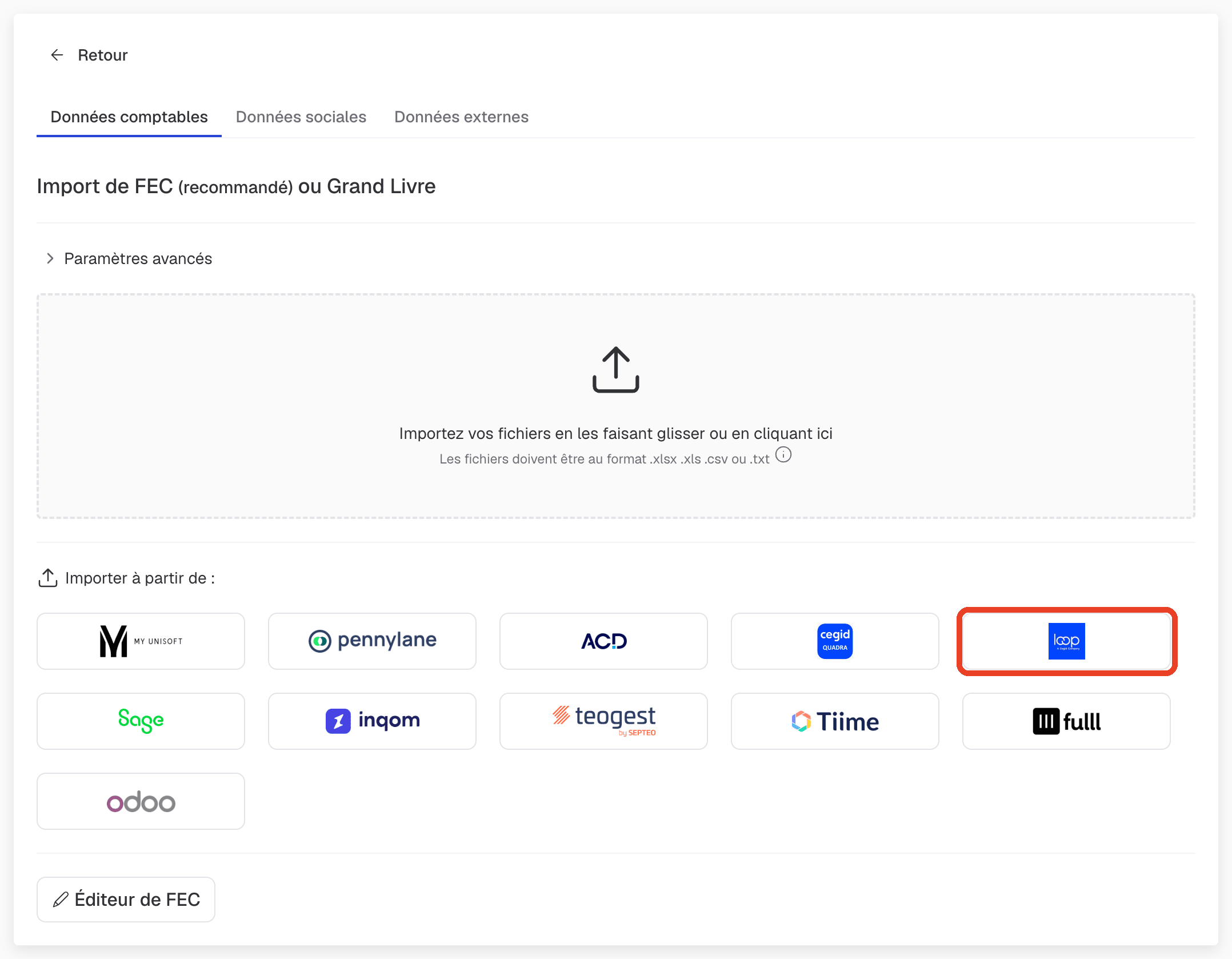Import from Sage
The width and height of the screenshot is (1232, 959).
[141, 721]
